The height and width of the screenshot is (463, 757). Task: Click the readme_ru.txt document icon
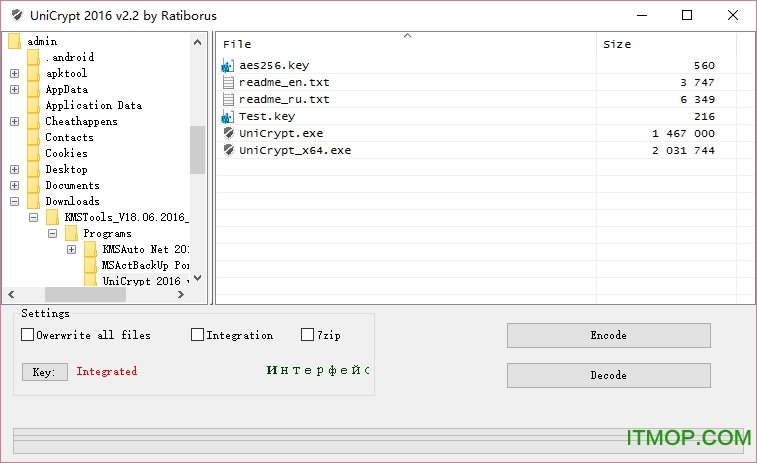[x=227, y=100]
